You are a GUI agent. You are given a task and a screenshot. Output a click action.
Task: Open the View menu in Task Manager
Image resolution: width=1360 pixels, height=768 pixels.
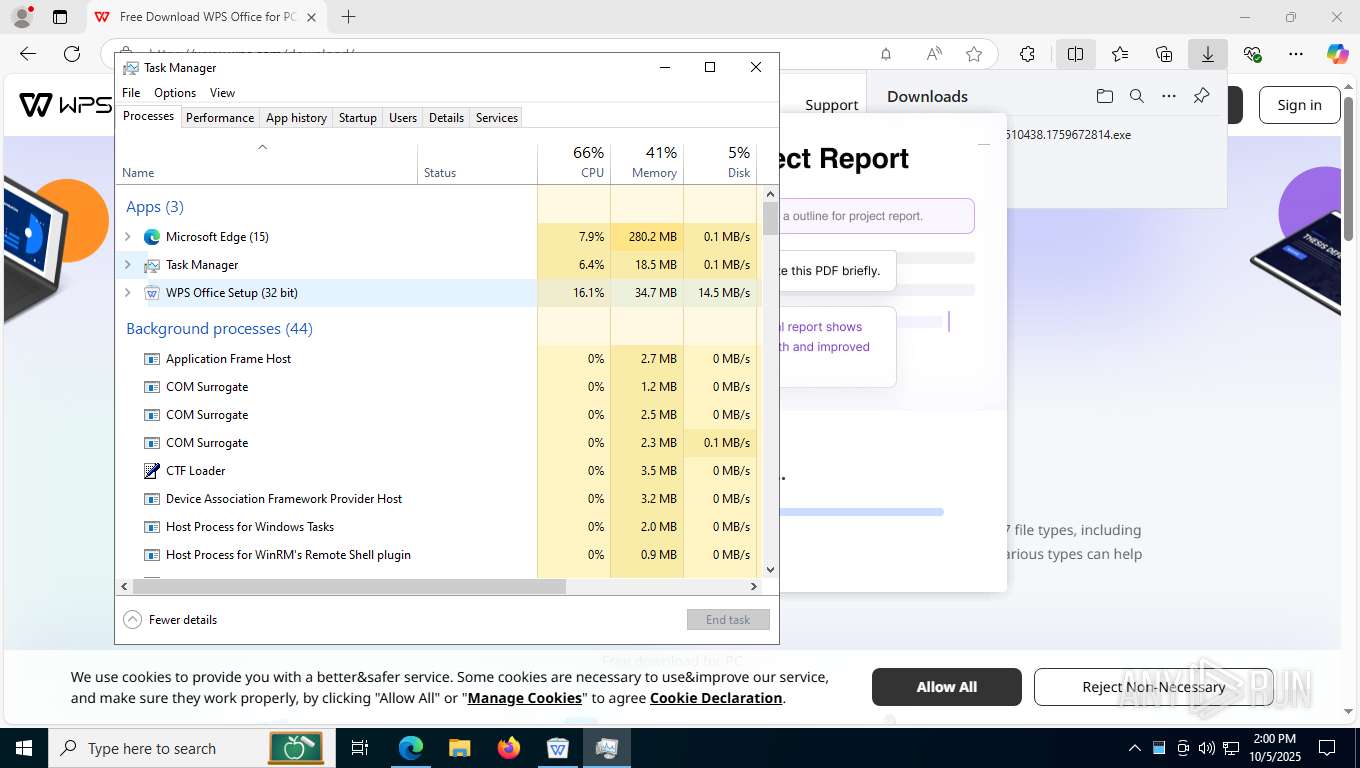click(x=222, y=93)
